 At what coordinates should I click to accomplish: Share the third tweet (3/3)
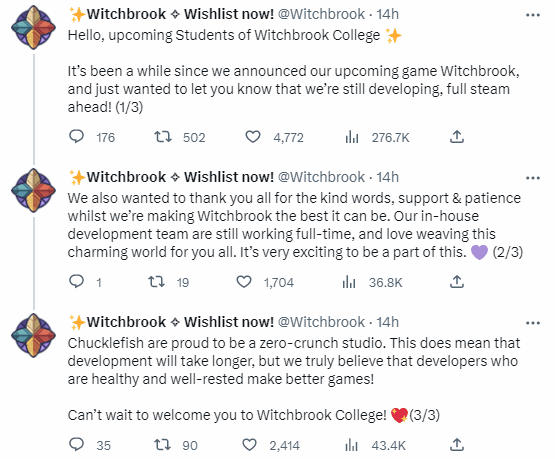[457, 444]
